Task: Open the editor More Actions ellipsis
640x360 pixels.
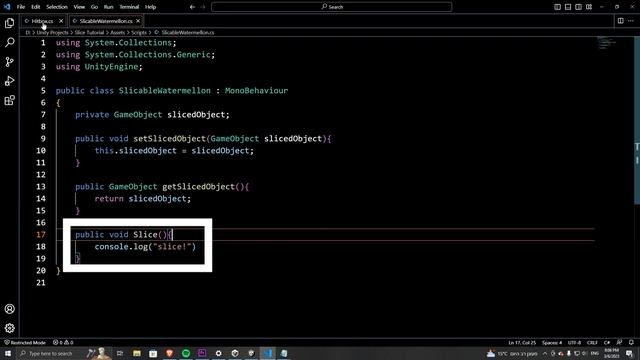Action: pyautogui.click(x=631, y=21)
